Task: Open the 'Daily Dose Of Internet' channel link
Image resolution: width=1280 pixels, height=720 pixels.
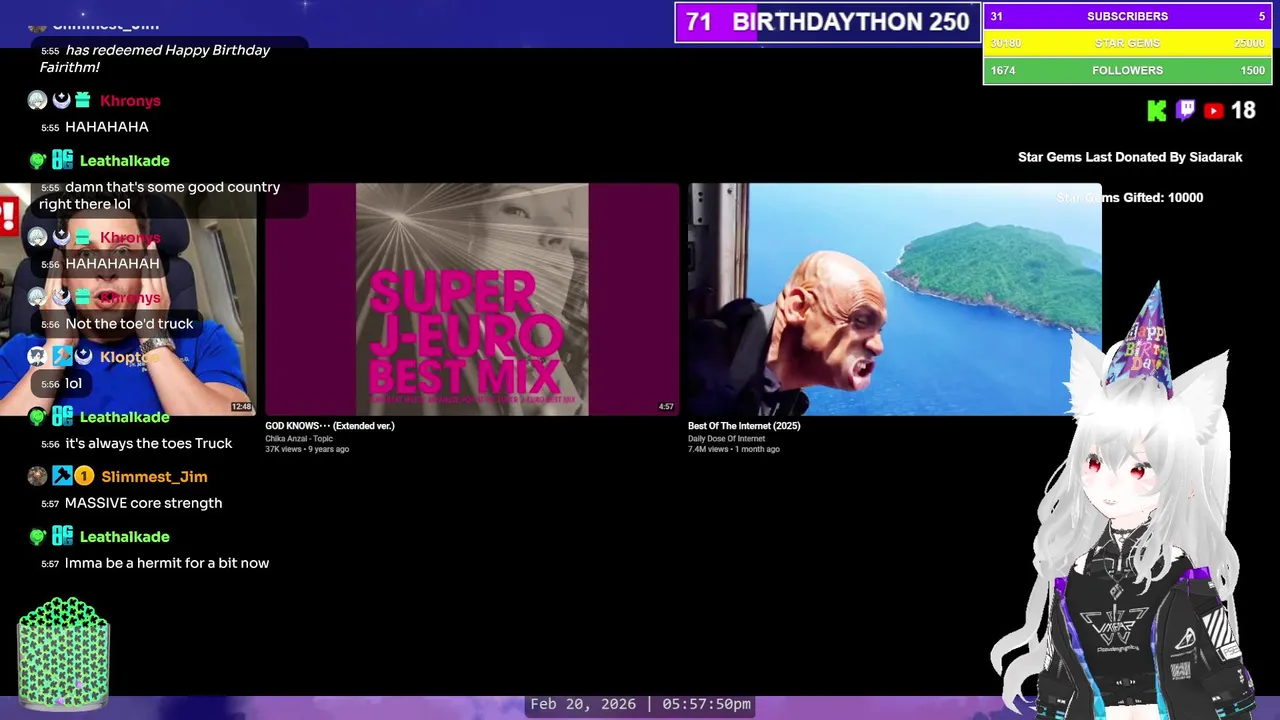Action: 726,438
